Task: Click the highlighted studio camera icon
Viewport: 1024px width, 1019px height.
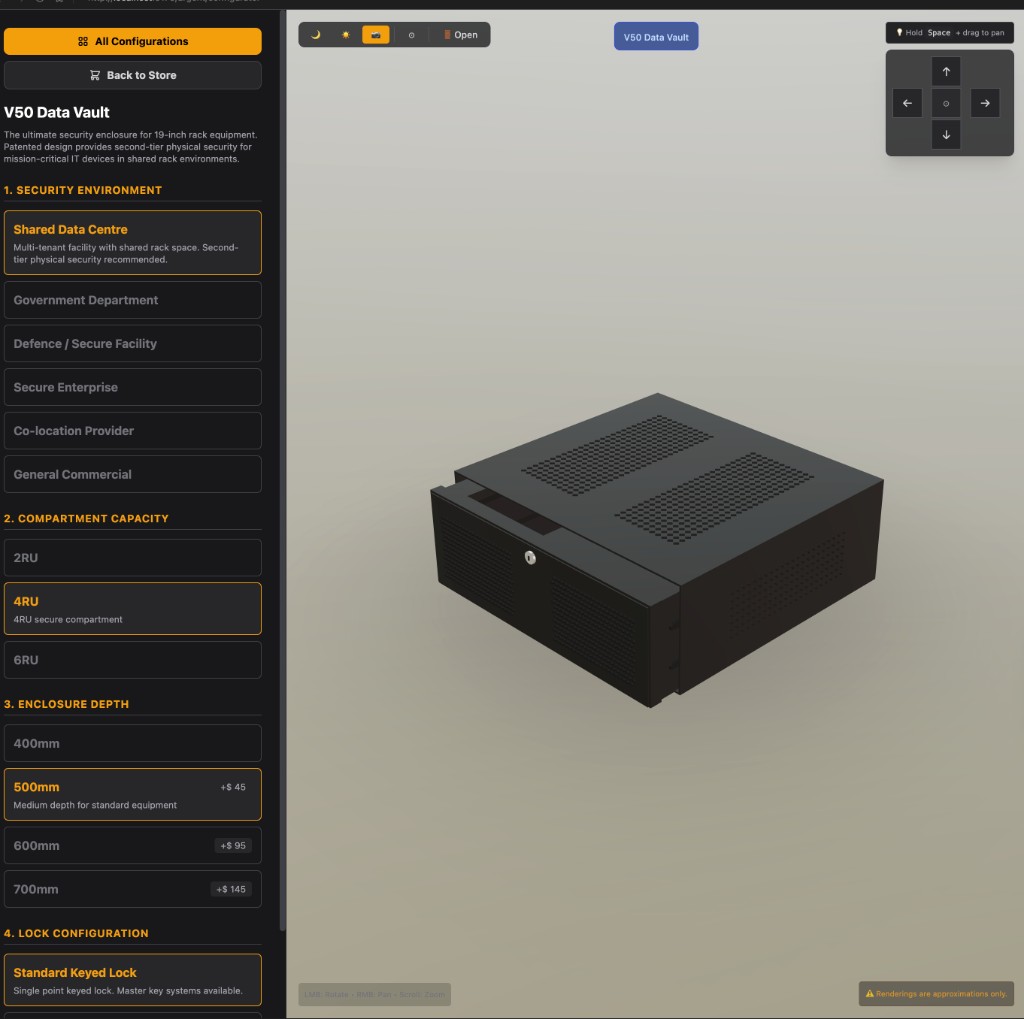Action: tap(376, 35)
